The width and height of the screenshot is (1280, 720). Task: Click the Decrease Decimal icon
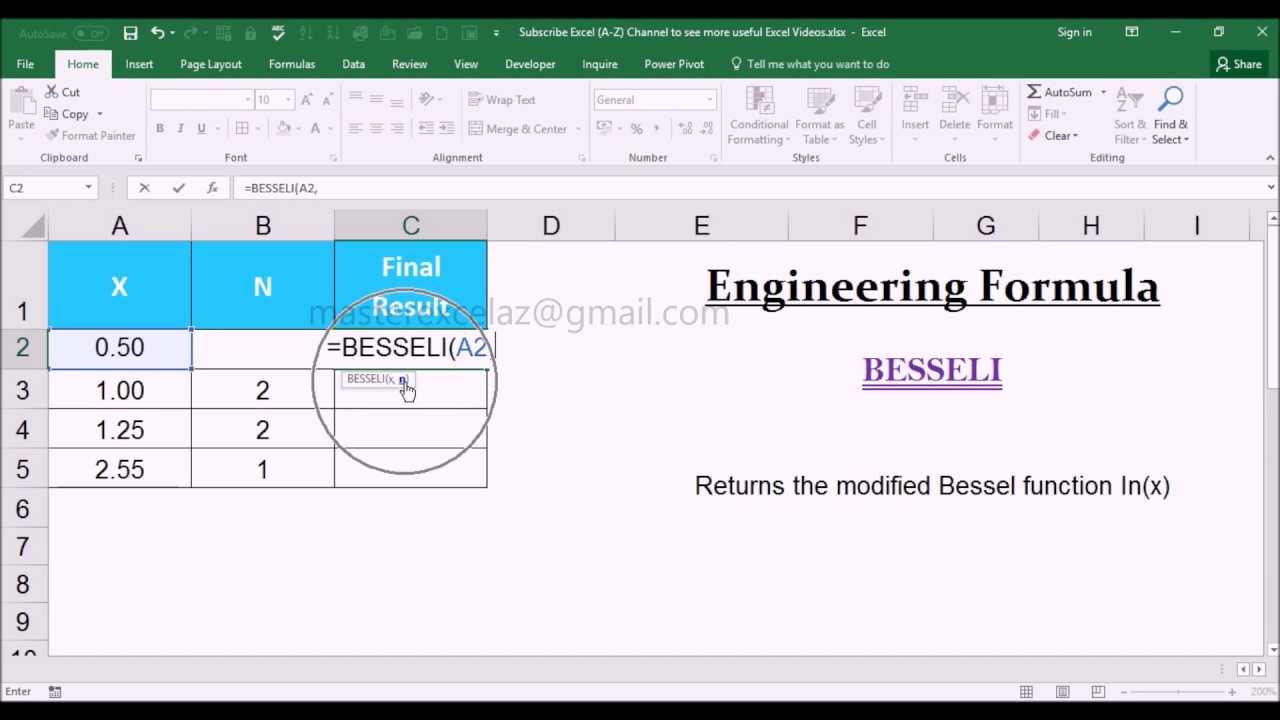(704, 128)
